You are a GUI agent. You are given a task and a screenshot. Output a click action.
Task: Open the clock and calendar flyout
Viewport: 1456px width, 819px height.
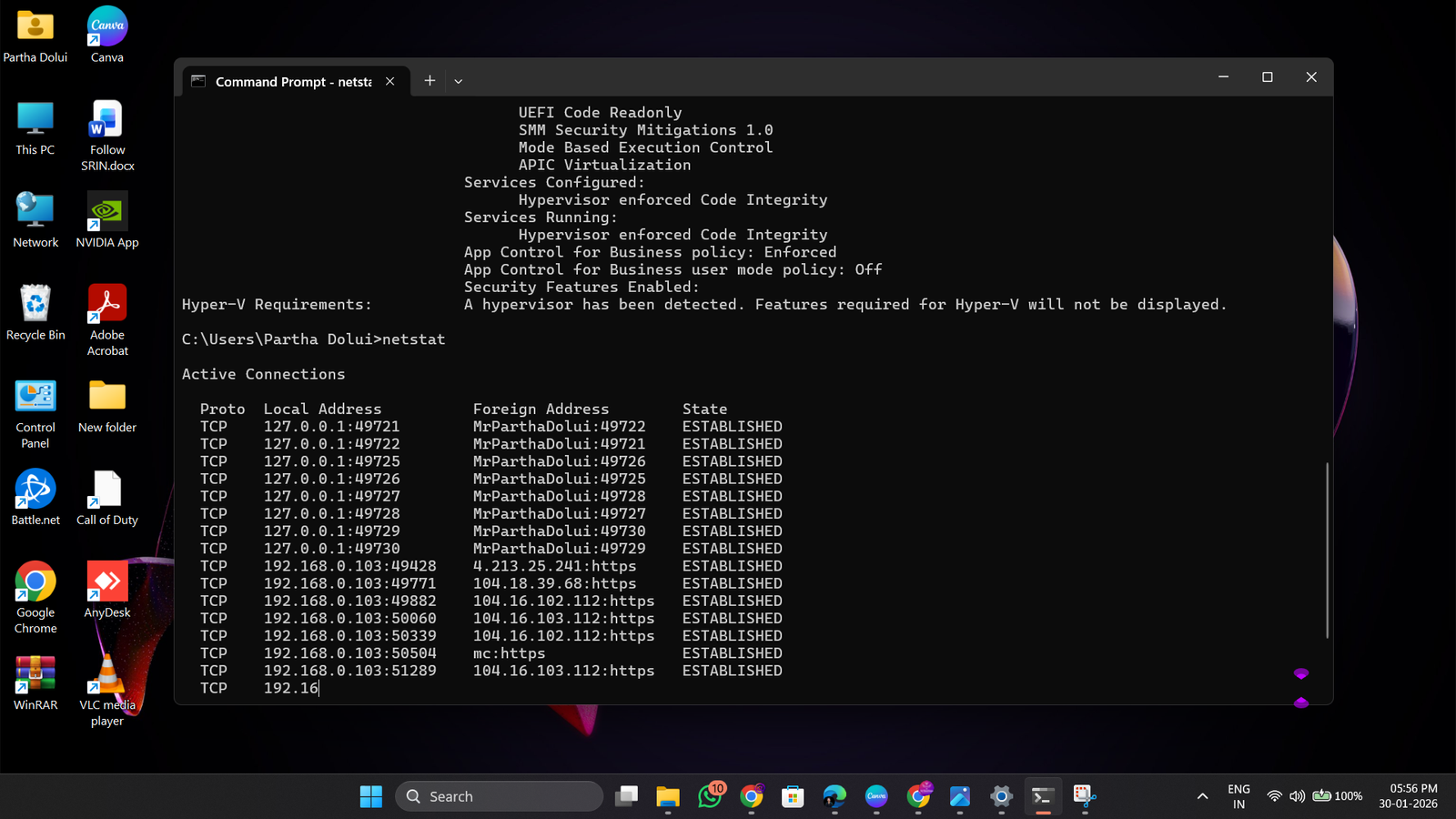(x=1408, y=795)
